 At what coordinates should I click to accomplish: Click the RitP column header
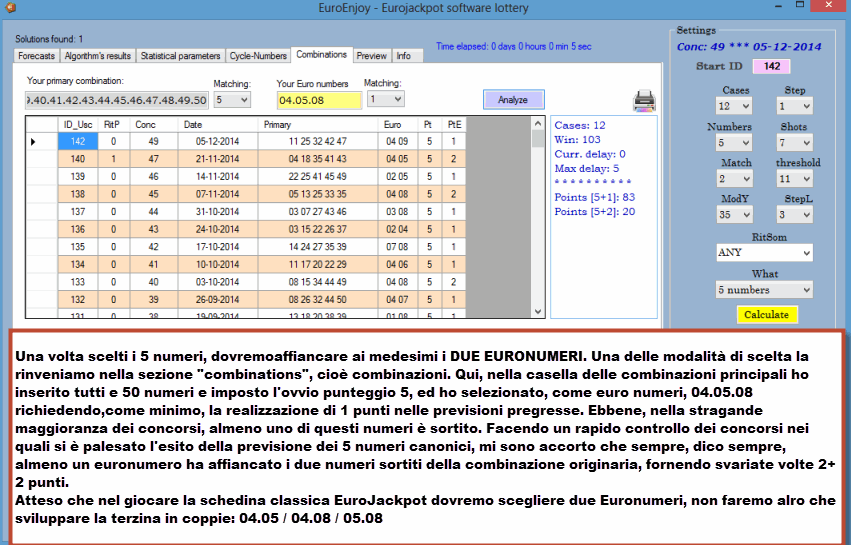113,125
